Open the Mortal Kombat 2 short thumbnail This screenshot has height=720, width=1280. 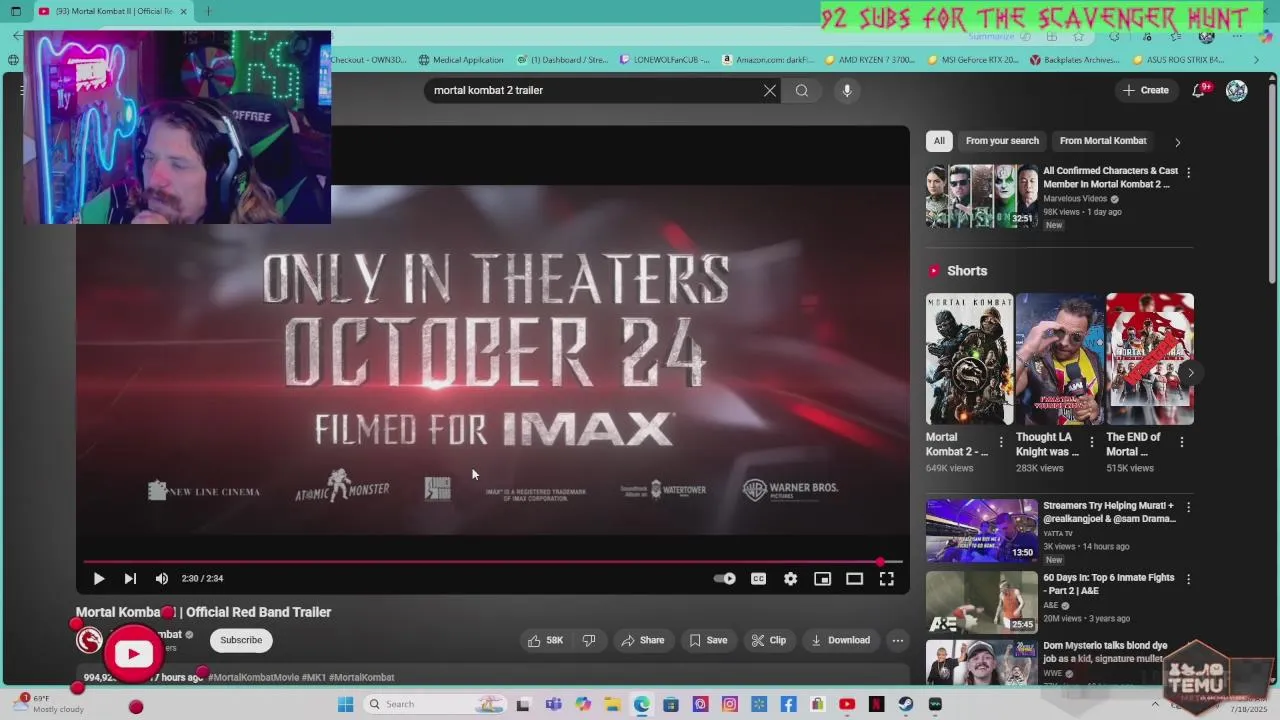[969, 359]
